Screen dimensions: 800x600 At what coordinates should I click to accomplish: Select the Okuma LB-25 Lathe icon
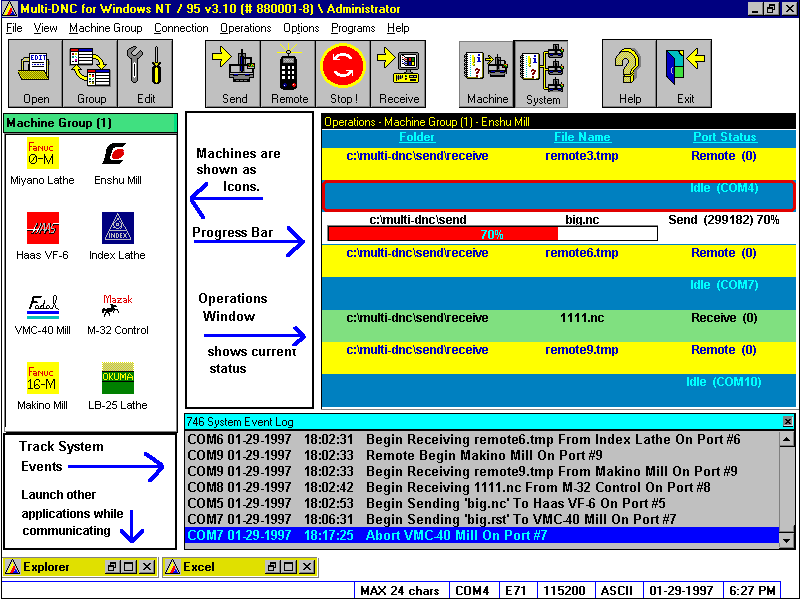[x=118, y=386]
